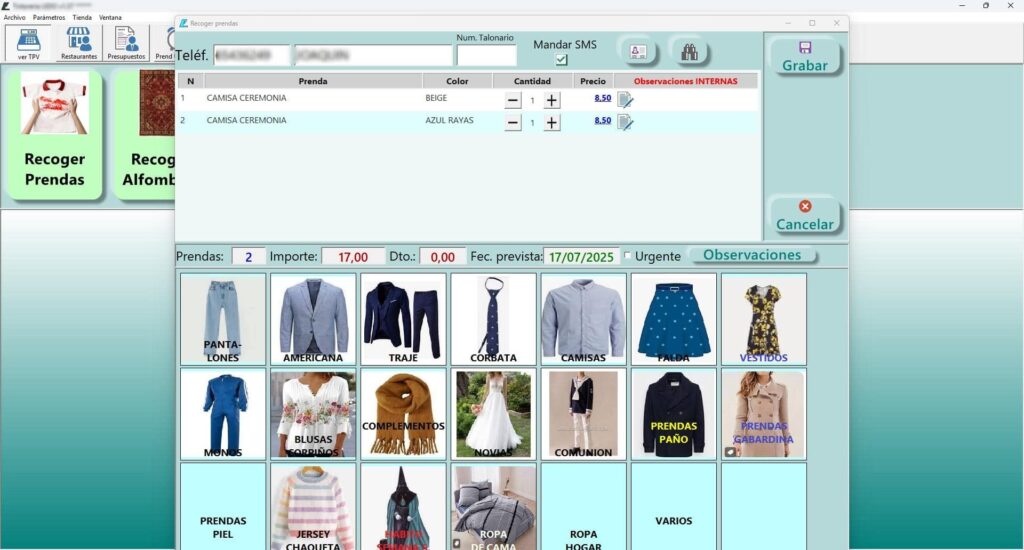Increase quantity of BEIGE camisa with plus
This screenshot has width=1024, height=550.
point(552,100)
